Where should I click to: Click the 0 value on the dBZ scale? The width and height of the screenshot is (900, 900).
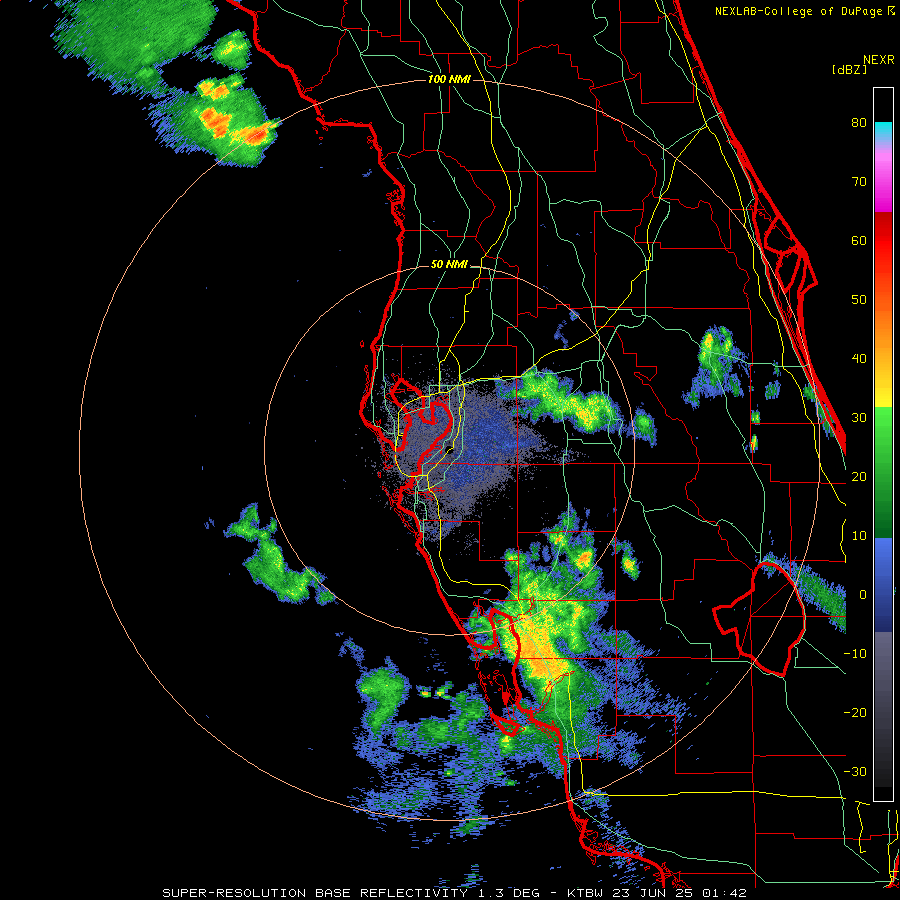[863, 595]
